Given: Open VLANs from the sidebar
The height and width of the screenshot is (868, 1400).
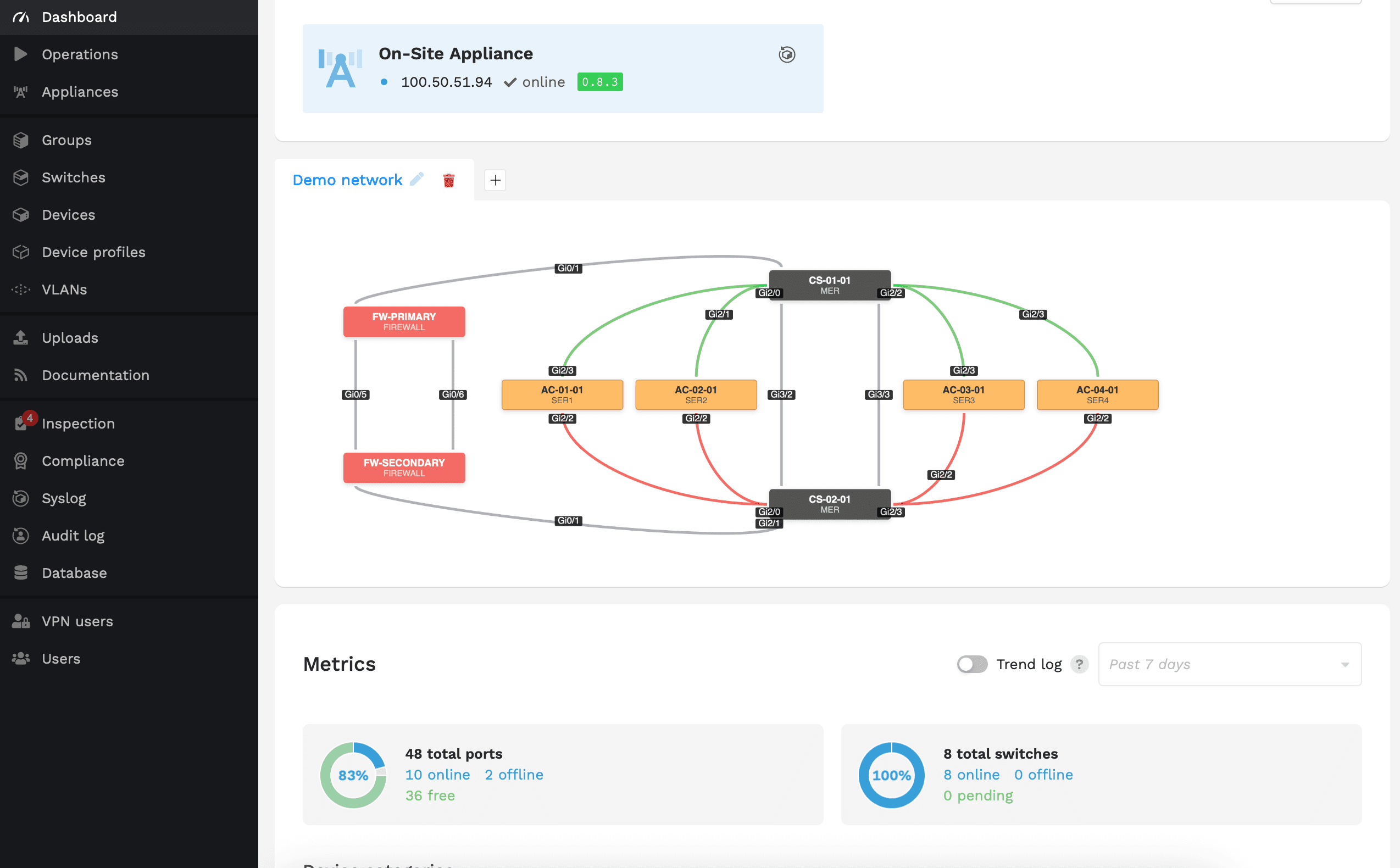Looking at the screenshot, I should 64,290.
